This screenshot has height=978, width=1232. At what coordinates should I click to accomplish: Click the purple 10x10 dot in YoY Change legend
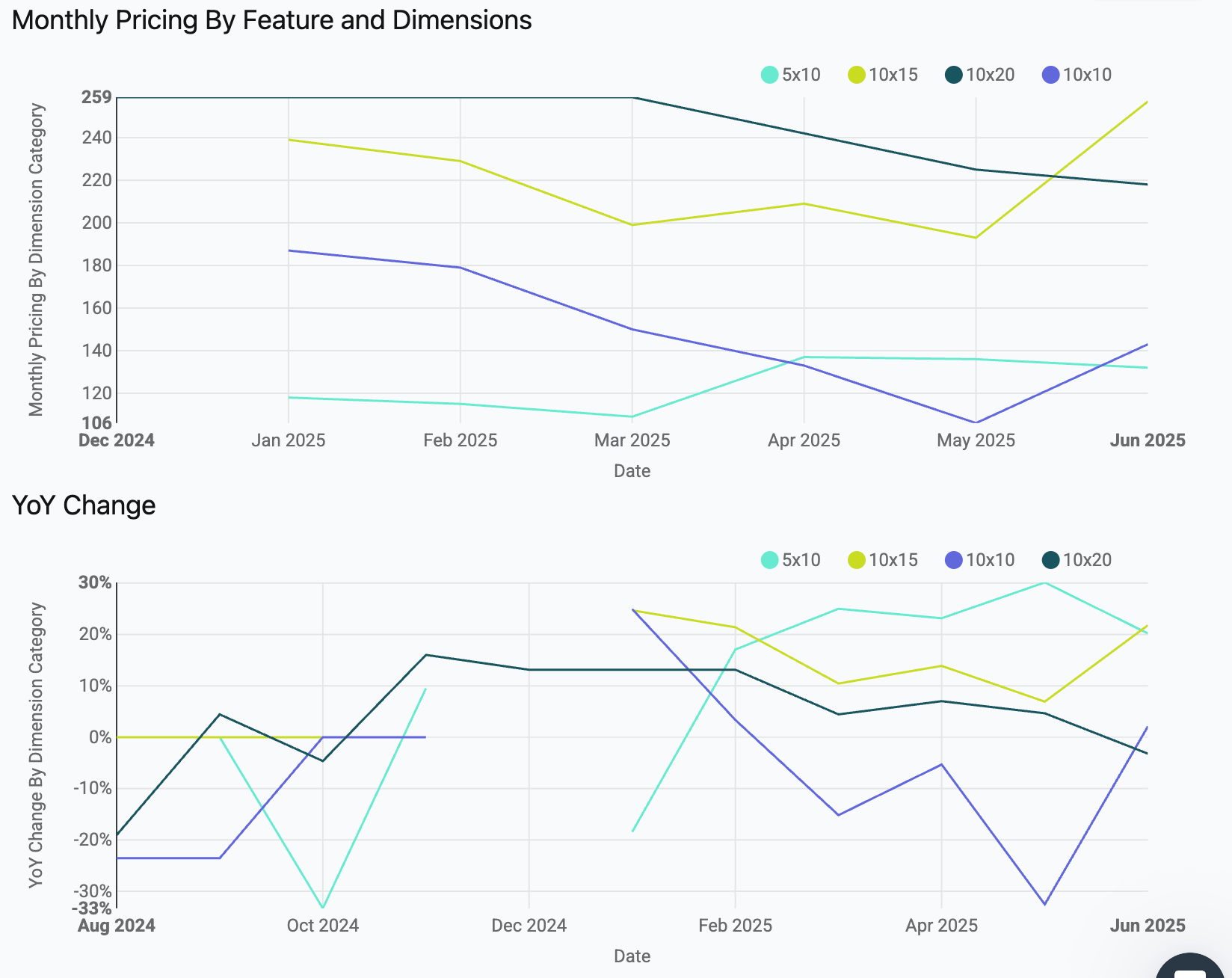tap(953, 560)
